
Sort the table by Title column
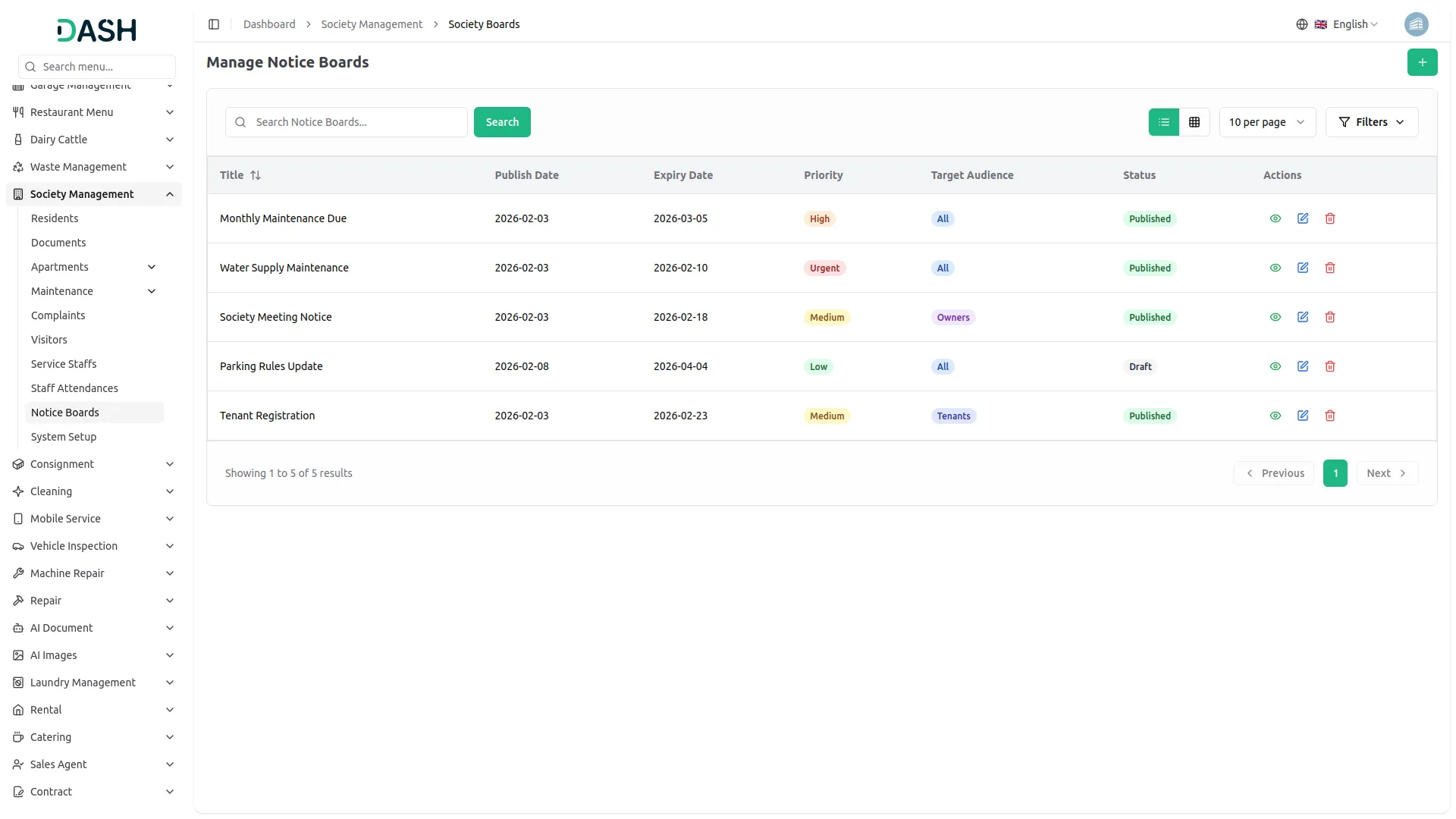tap(255, 175)
